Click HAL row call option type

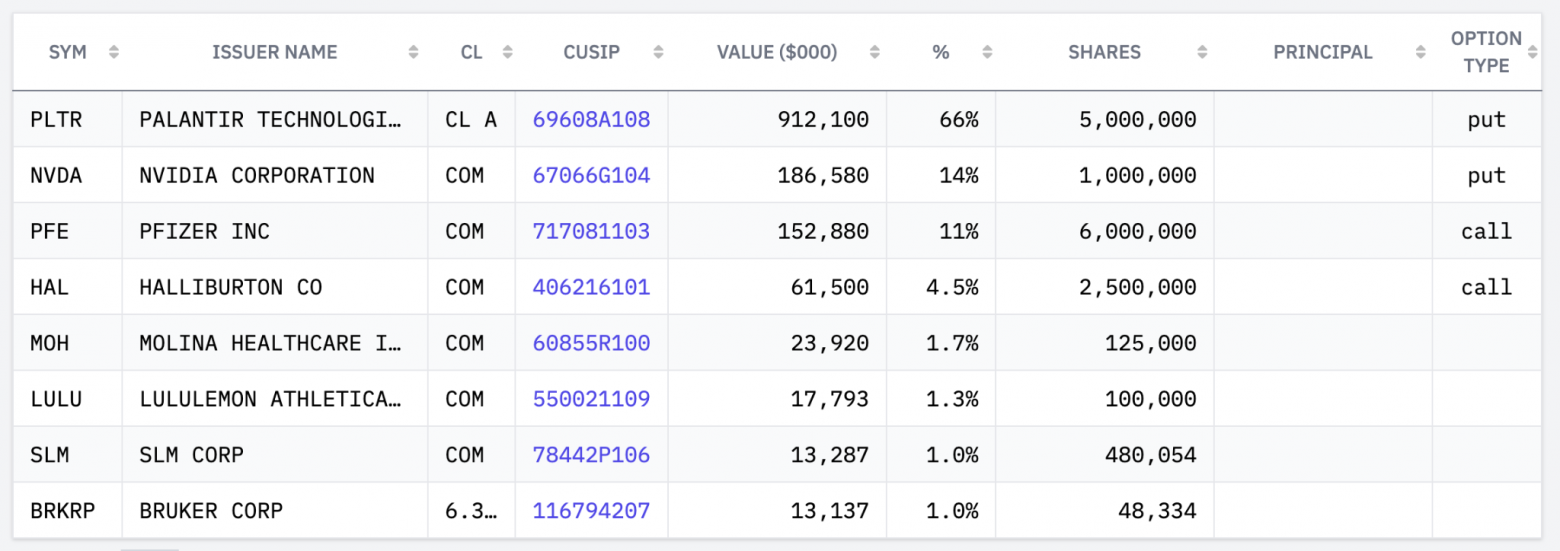[x=1486, y=287]
